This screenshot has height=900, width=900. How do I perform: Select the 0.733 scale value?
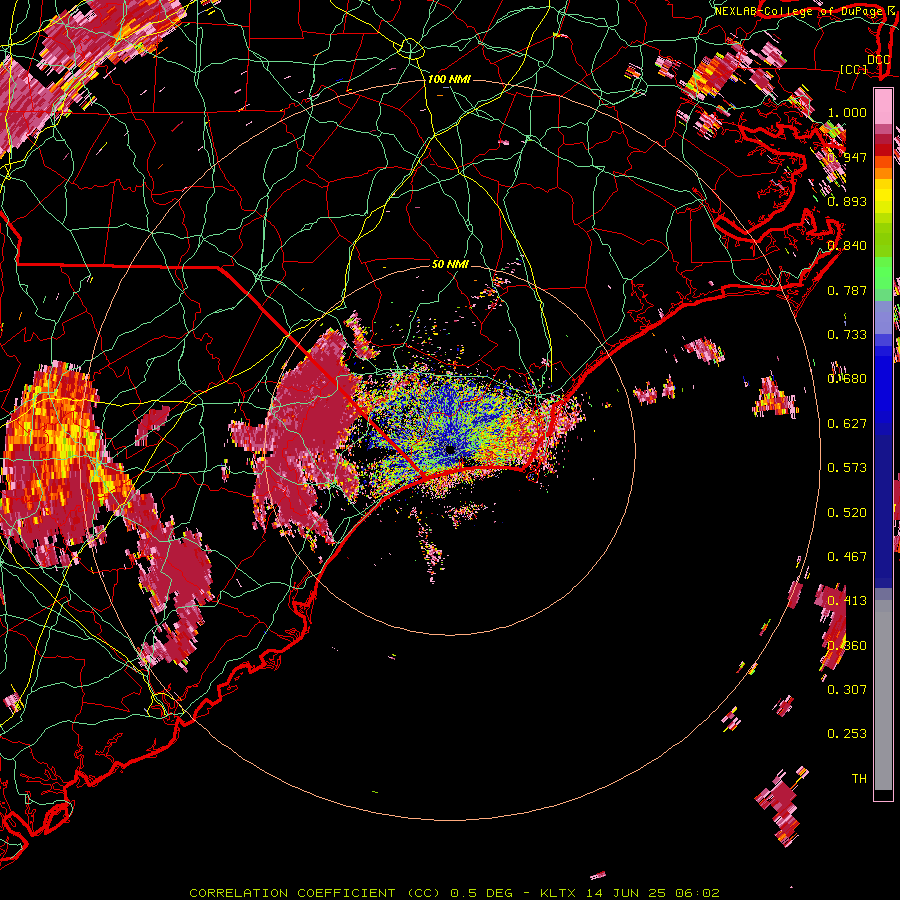(x=847, y=335)
